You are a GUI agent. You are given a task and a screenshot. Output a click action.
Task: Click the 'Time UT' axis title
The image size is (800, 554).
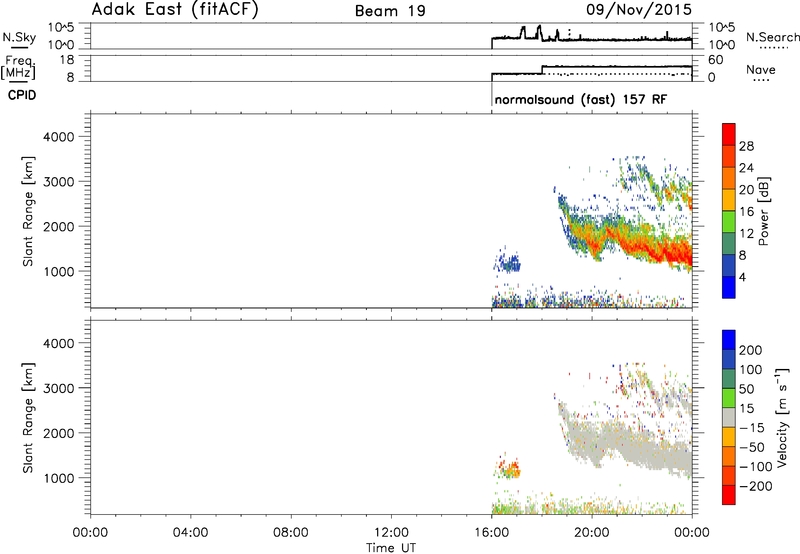coord(391,547)
